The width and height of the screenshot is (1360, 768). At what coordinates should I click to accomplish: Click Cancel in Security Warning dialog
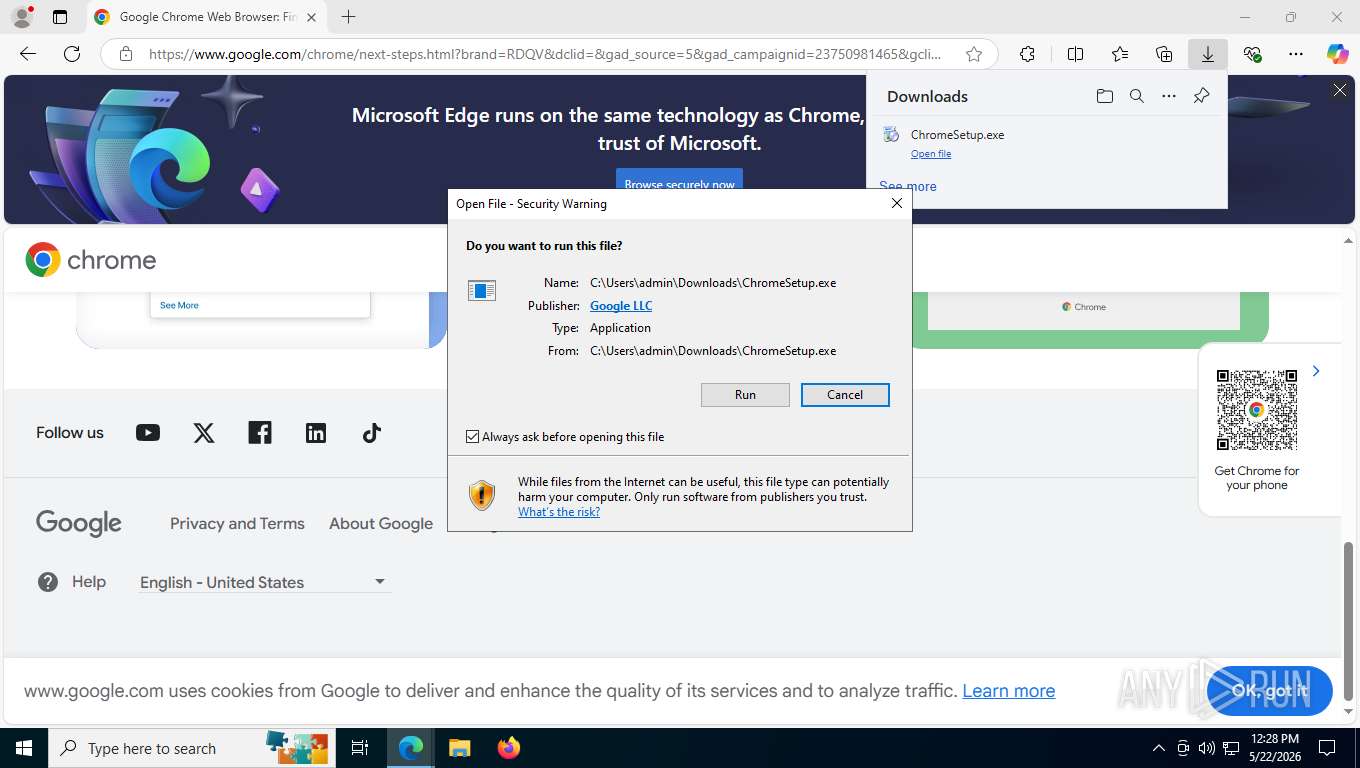tap(845, 395)
